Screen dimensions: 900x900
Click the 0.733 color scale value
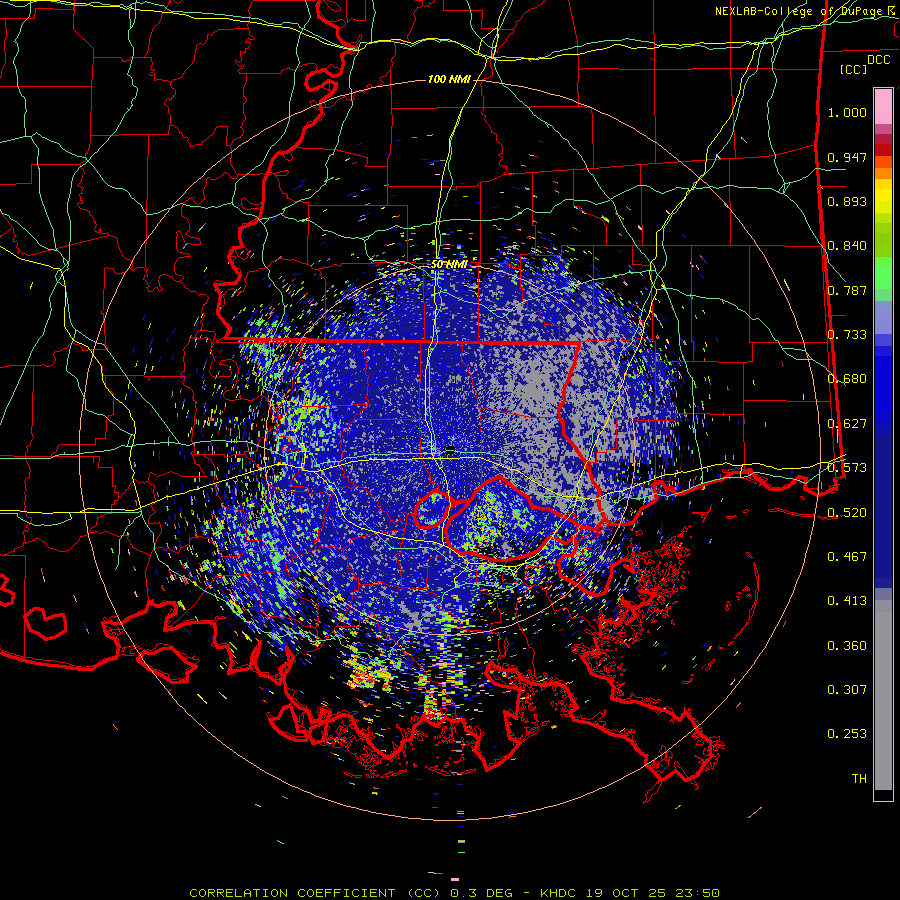(x=847, y=335)
